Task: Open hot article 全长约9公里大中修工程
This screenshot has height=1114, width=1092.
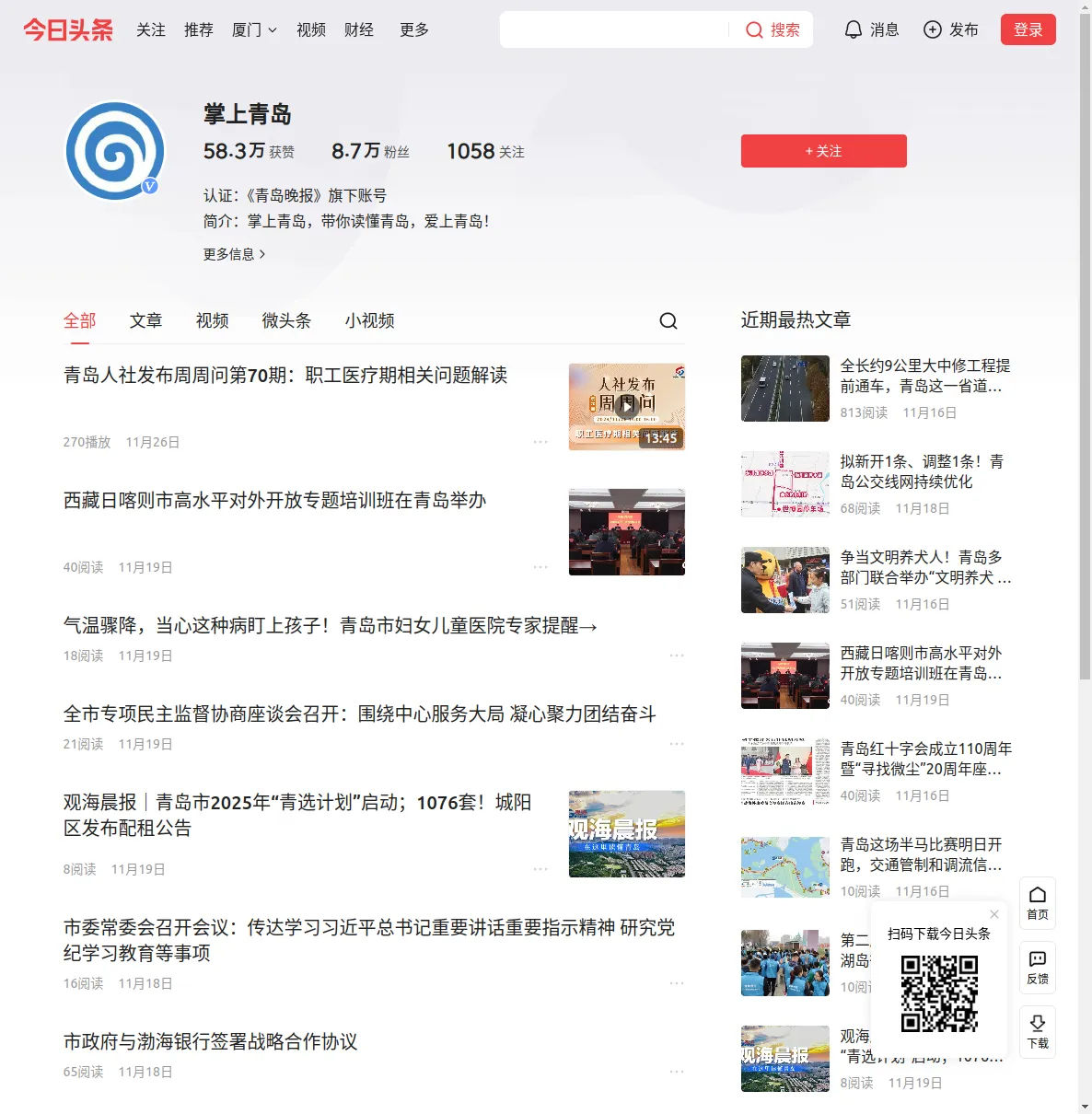Action: pyautogui.click(x=925, y=376)
